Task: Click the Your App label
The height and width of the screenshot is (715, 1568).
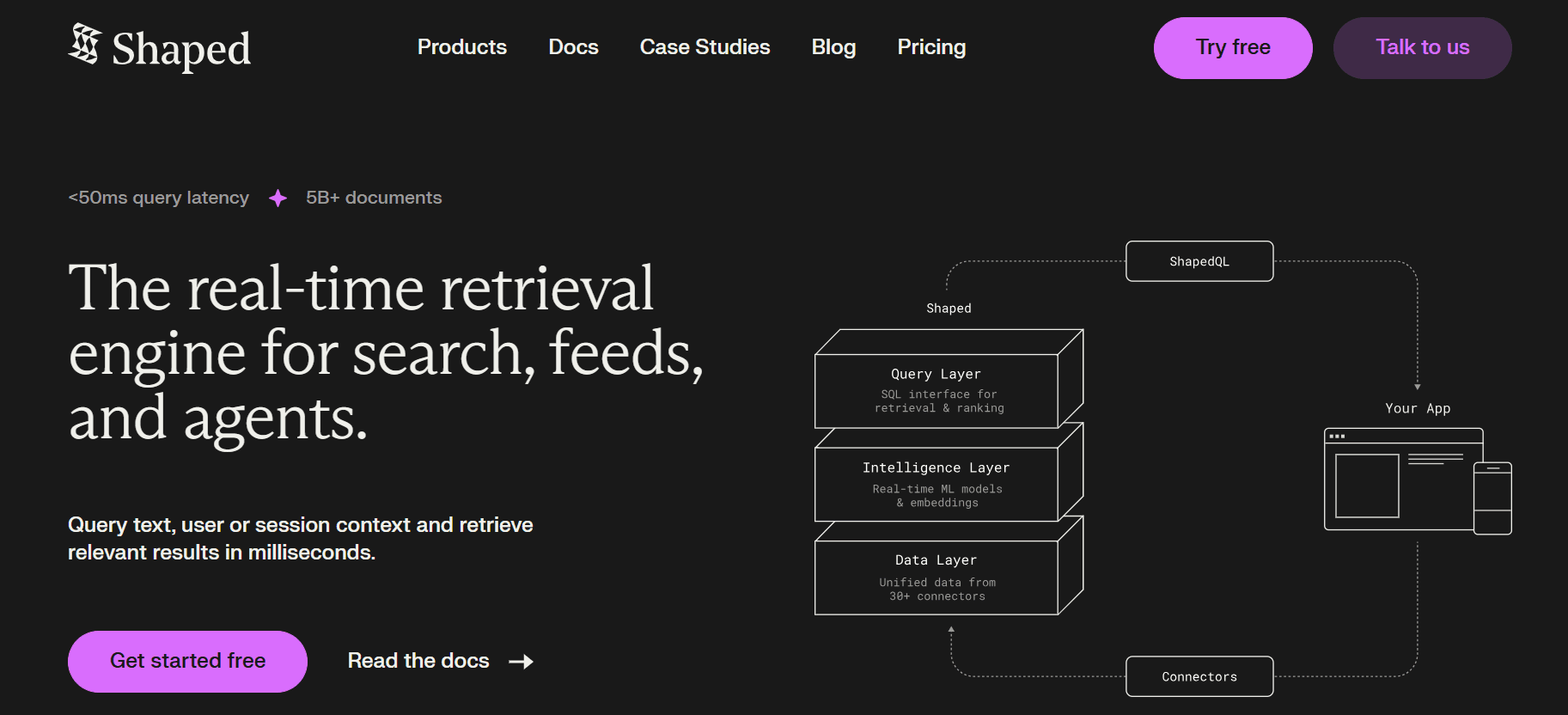Action: (1418, 409)
